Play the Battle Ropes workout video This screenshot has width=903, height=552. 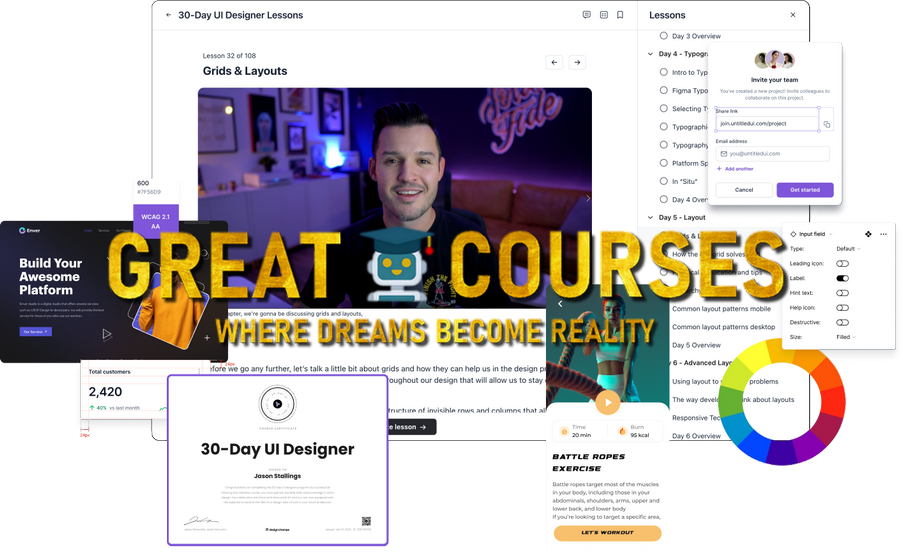coord(608,402)
